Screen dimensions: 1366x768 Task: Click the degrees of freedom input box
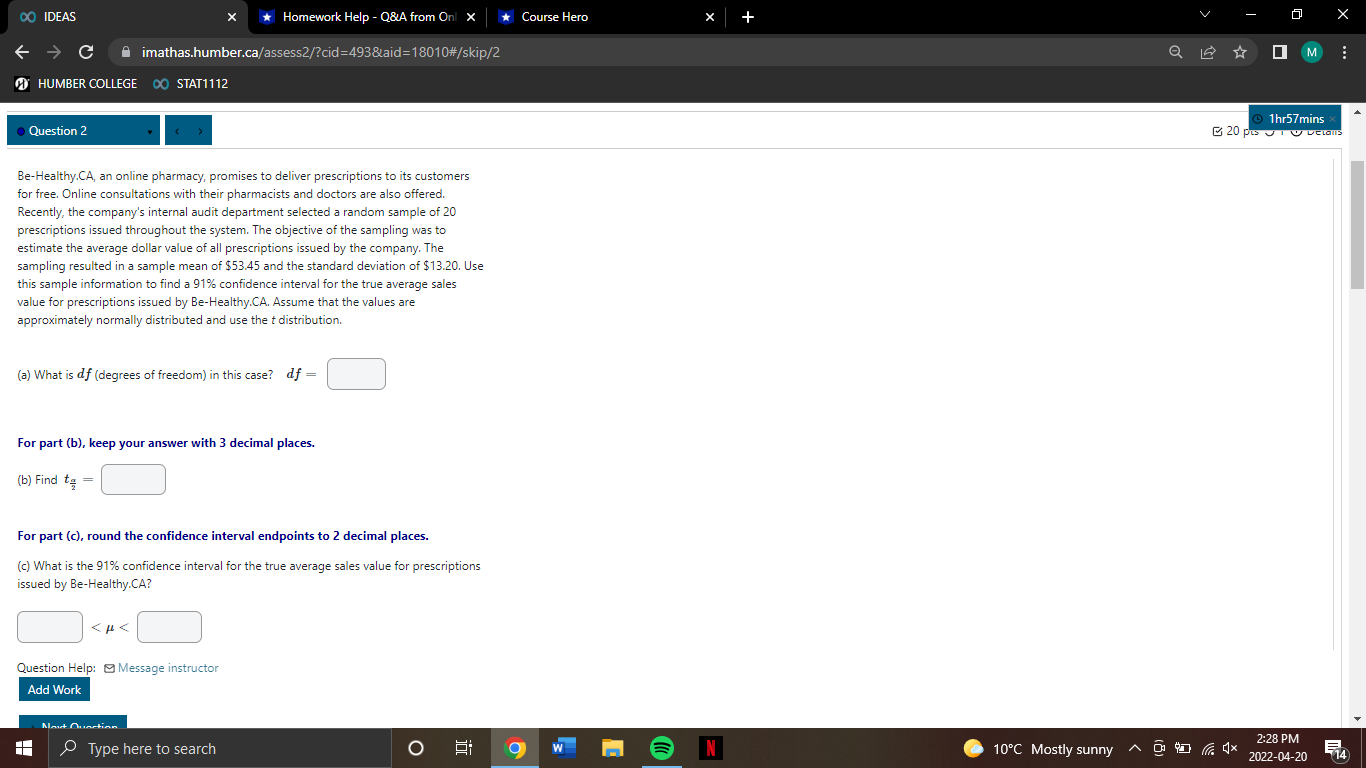356,374
